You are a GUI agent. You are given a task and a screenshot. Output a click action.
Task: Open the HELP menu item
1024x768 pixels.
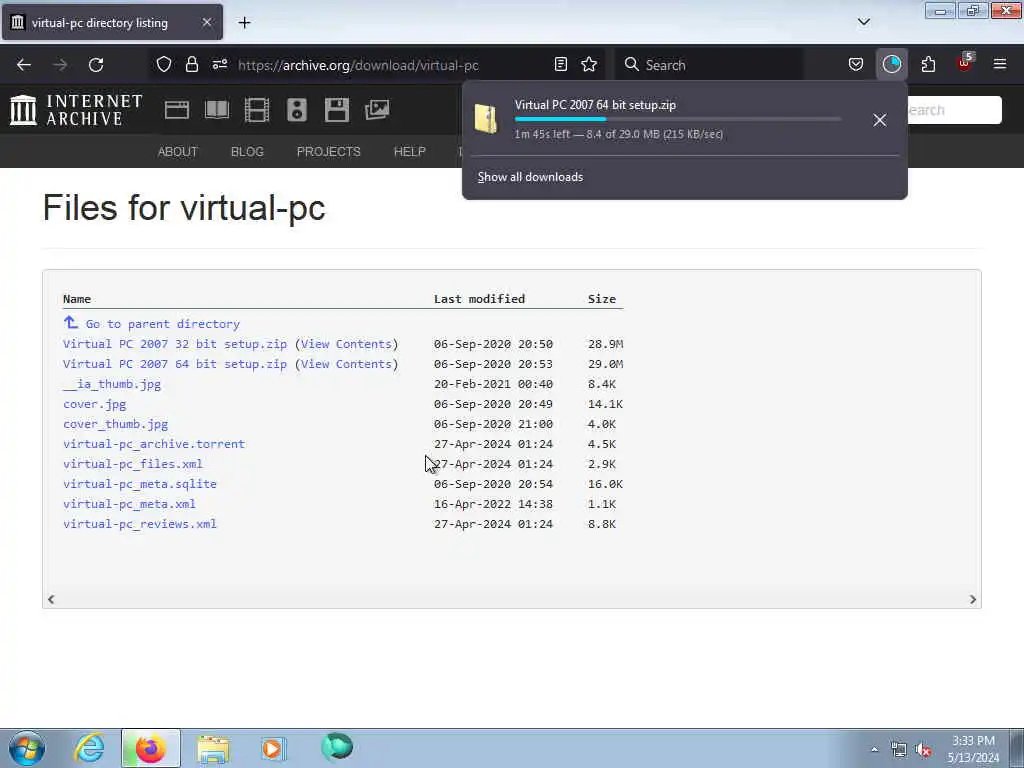pos(409,152)
